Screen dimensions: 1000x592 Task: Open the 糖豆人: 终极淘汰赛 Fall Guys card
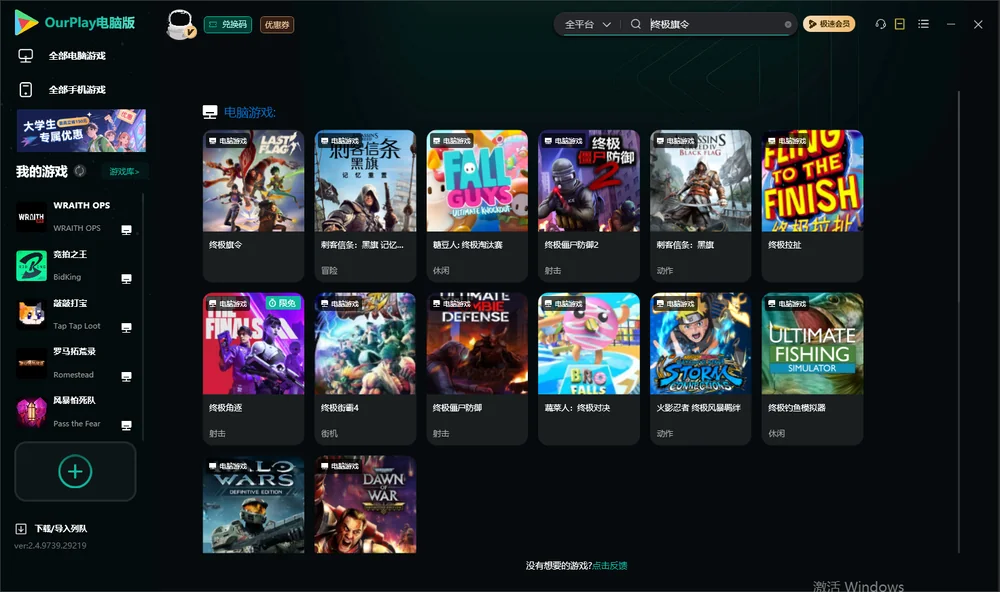click(477, 205)
